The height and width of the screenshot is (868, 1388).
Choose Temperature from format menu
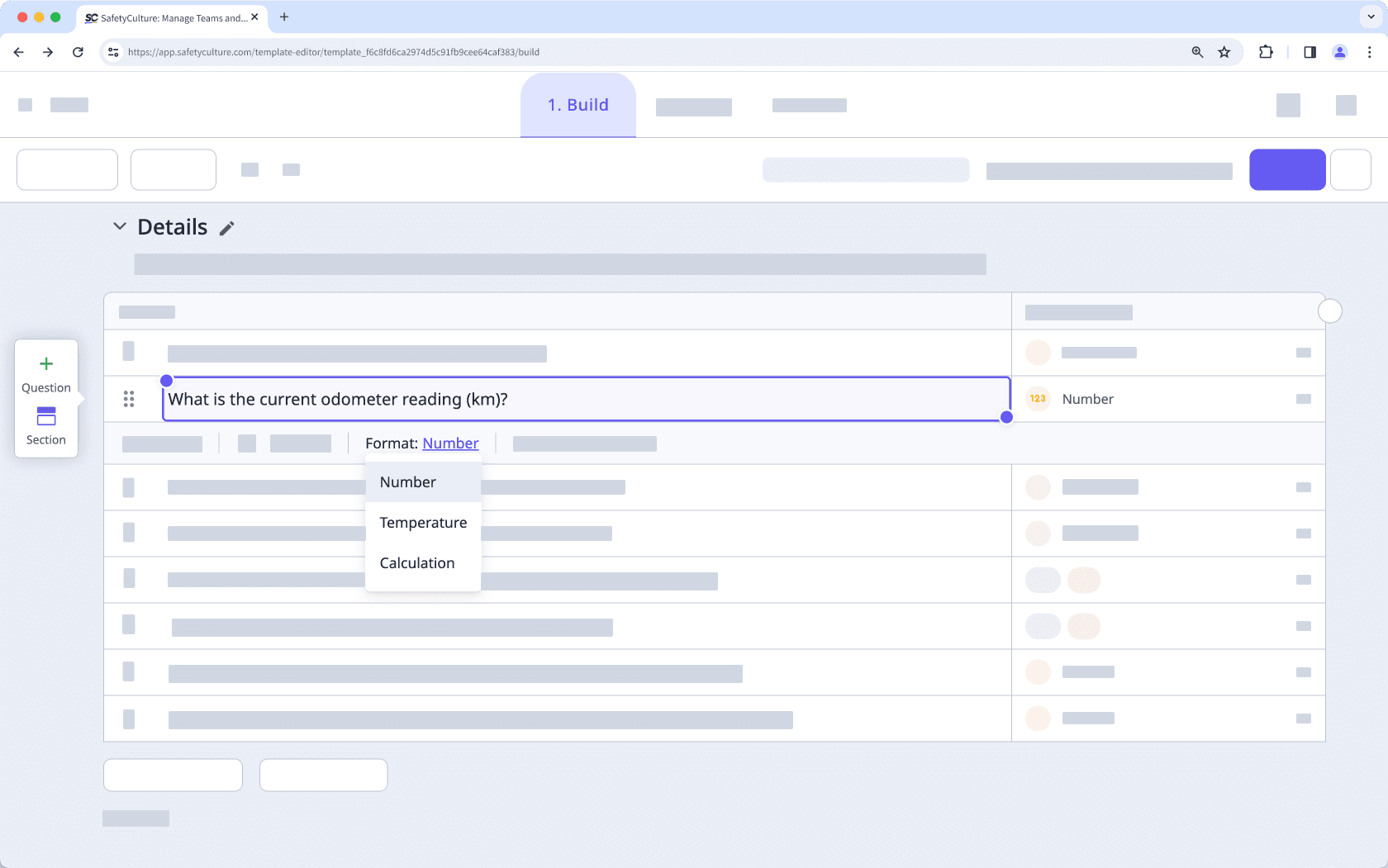coord(423,523)
